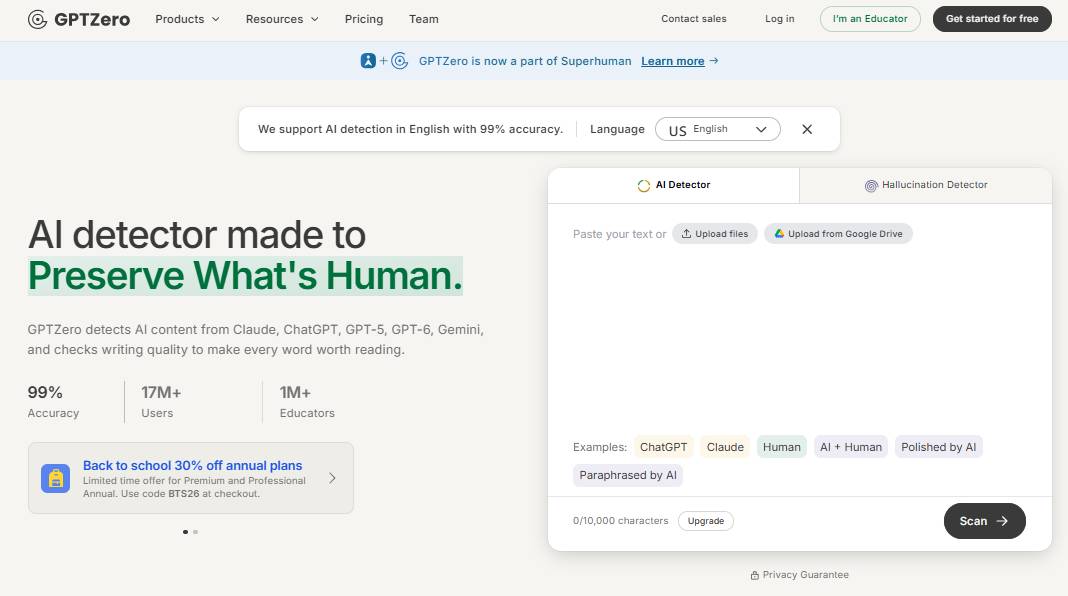The width and height of the screenshot is (1068, 596).
Task: Click the GPTZero brand name text
Action: 92,19
